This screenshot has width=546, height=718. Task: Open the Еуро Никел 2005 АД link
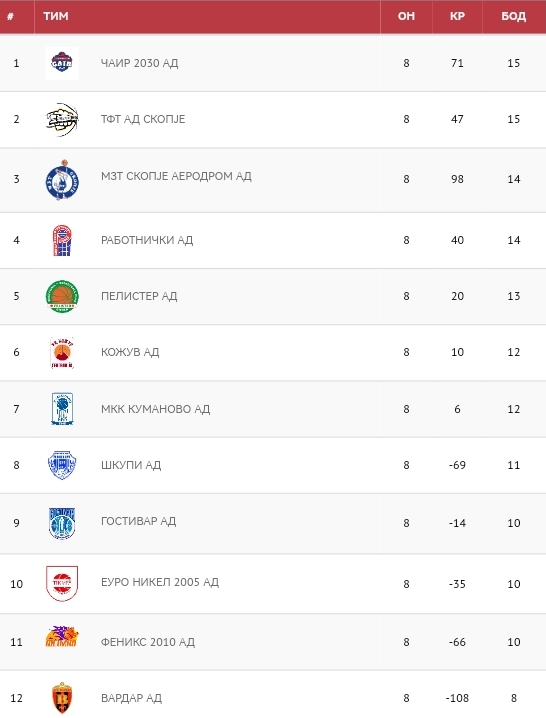click(x=160, y=582)
